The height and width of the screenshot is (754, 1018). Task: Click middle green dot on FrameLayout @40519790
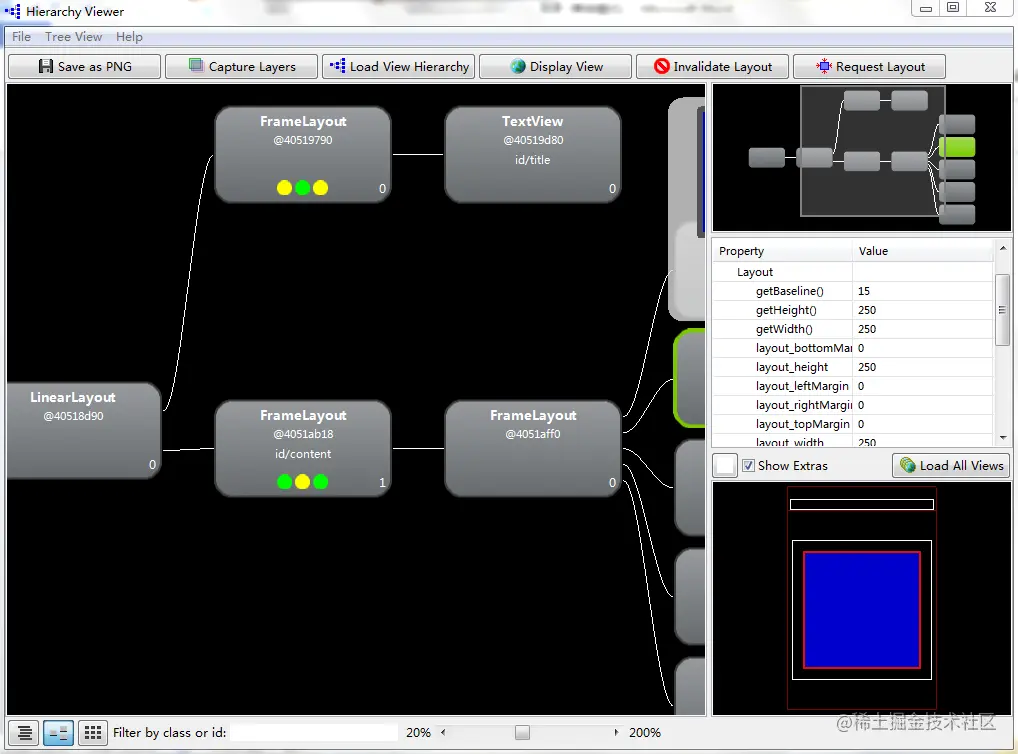click(x=303, y=188)
